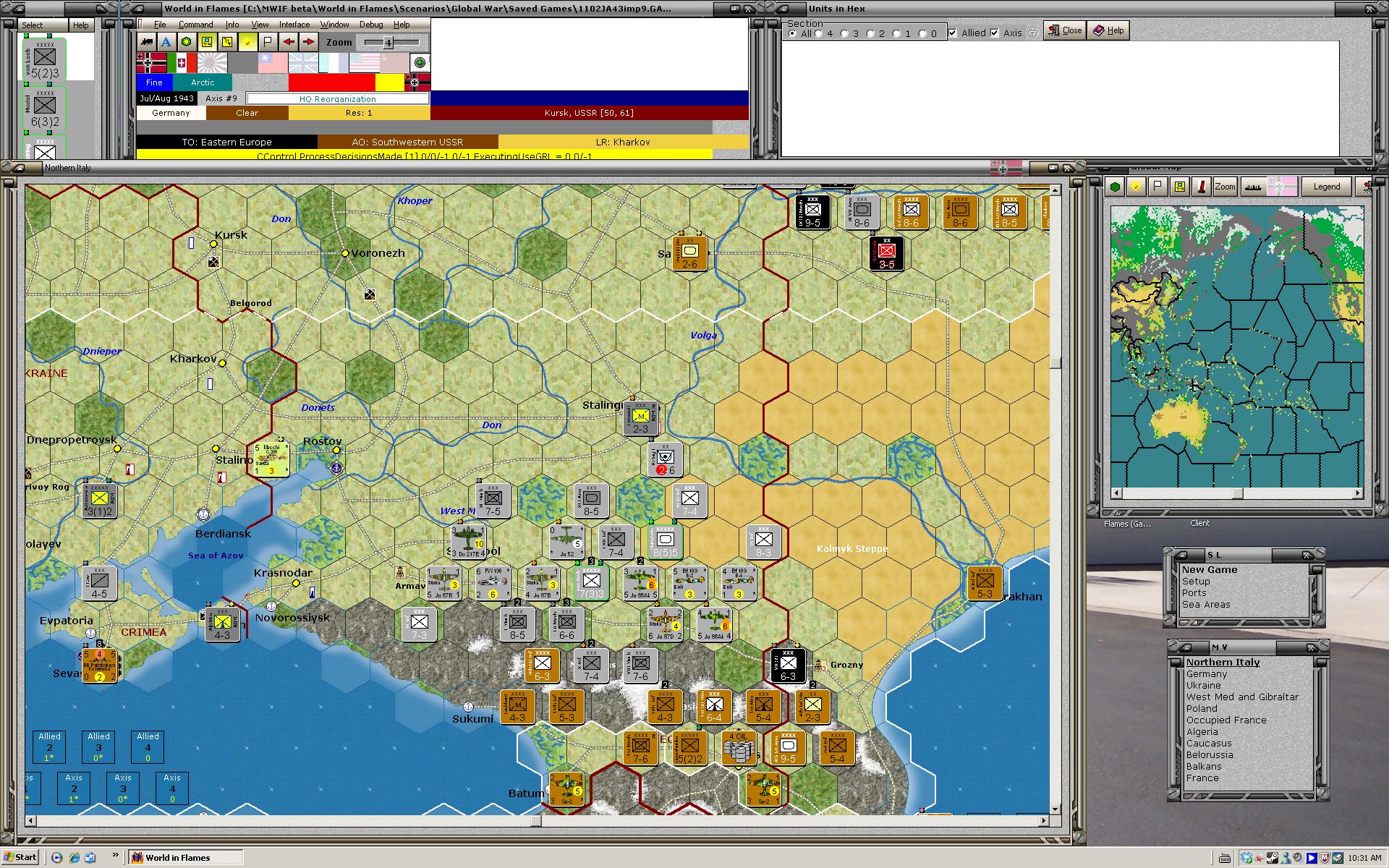The height and width of the screenshot is (868, 1389).
Task: Click the red left arrow toolbar icon
Action: (289, 42)
